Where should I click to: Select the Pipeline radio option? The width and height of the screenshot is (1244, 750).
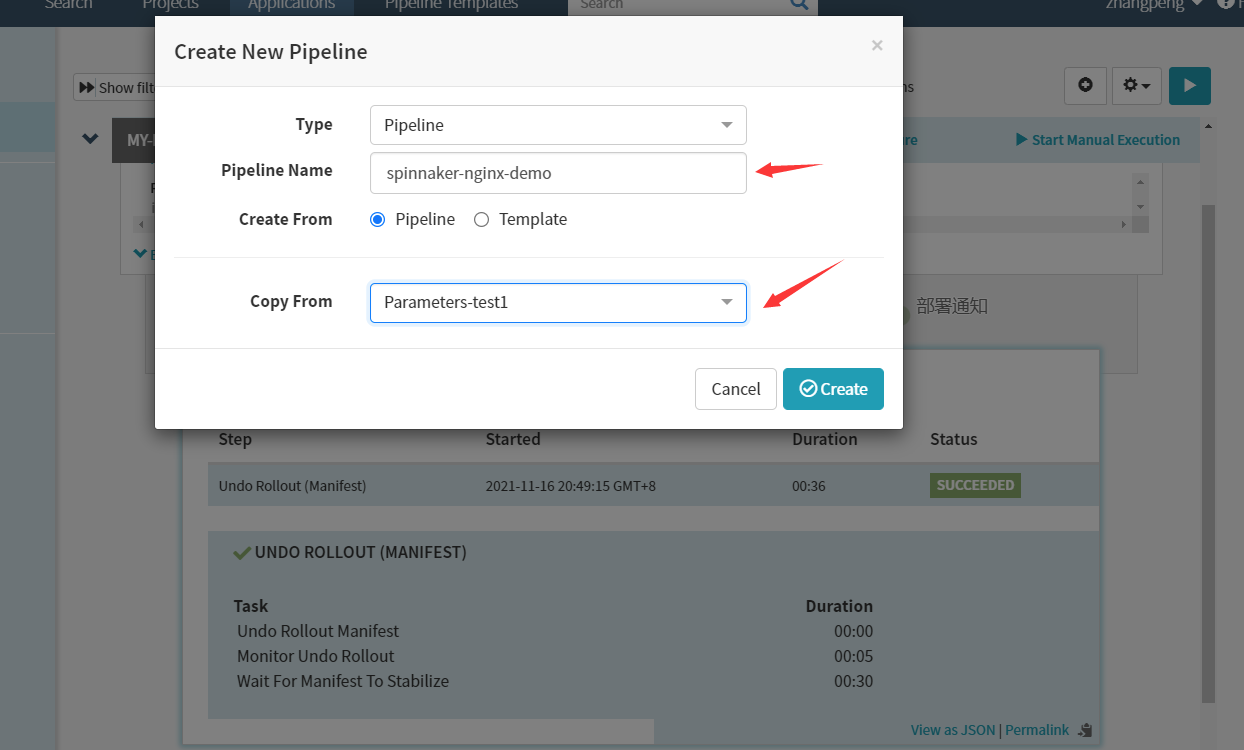(x=378, y=220)
